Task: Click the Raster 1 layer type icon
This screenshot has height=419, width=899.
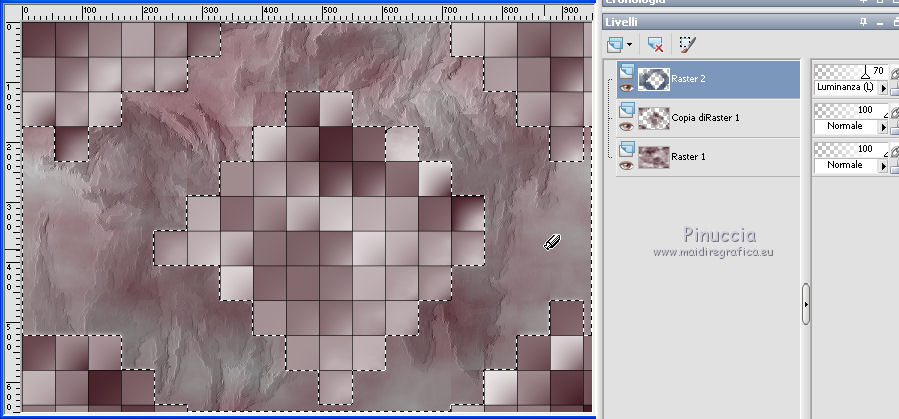Action: point(626,148)
